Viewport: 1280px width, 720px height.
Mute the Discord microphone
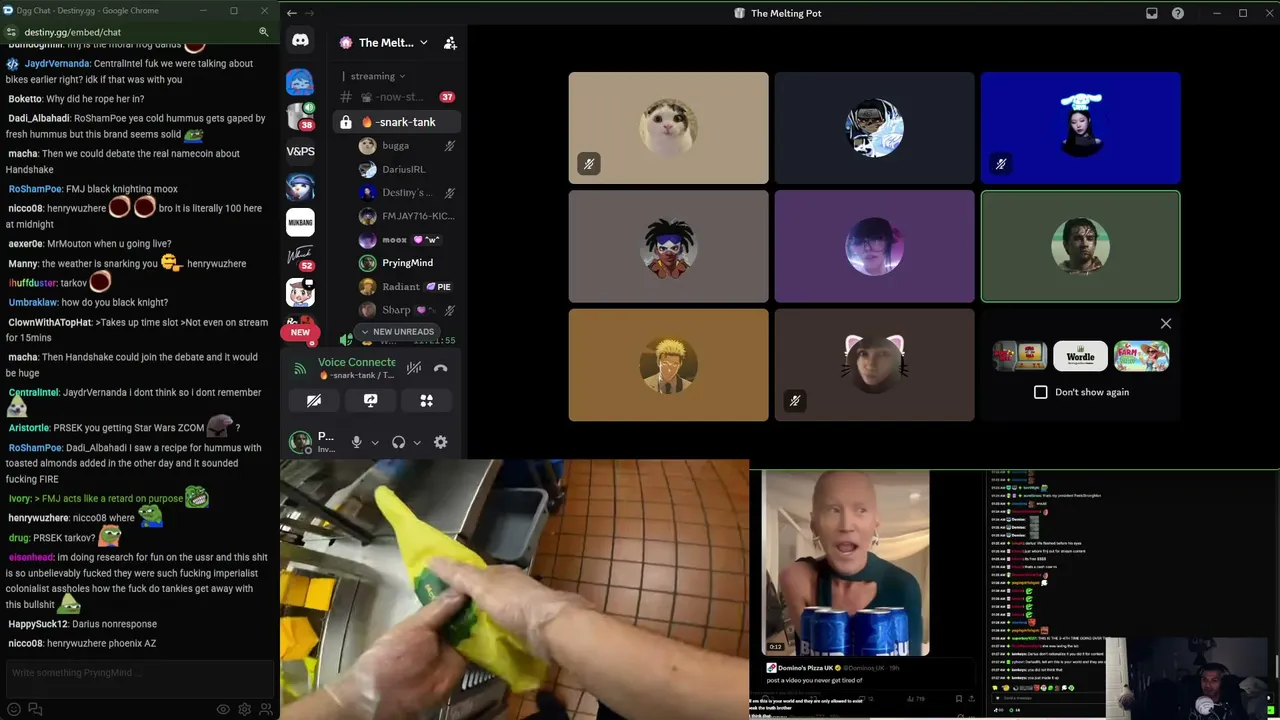tap(356, 442)
